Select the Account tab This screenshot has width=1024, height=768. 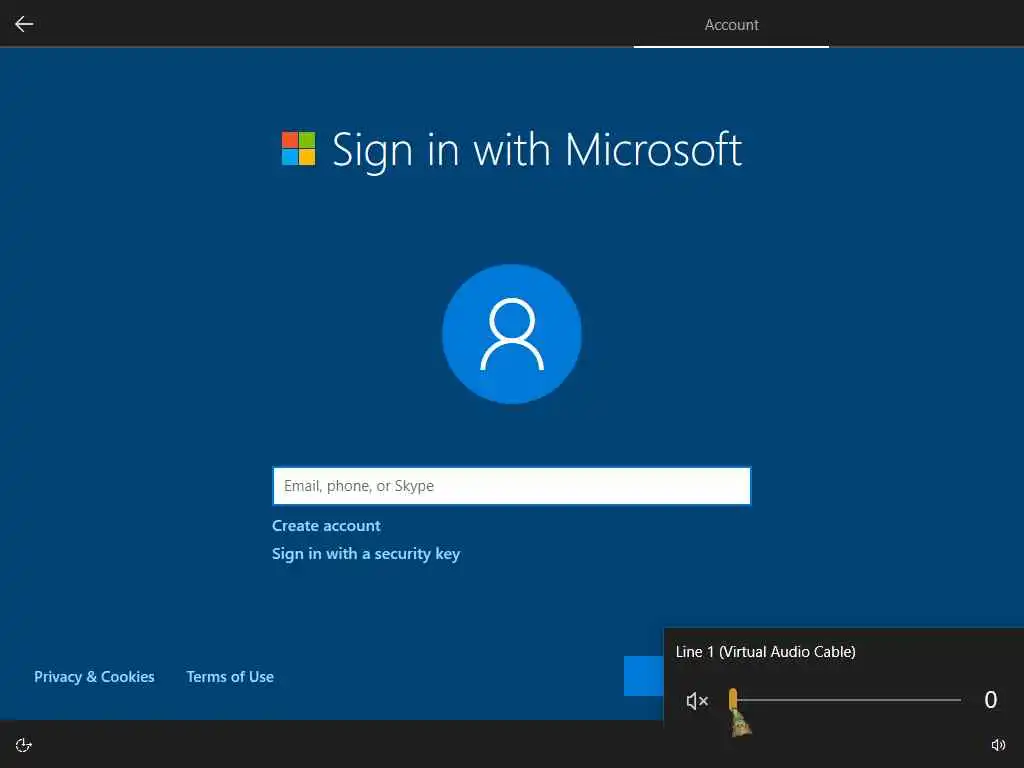[x=731, y=25]
